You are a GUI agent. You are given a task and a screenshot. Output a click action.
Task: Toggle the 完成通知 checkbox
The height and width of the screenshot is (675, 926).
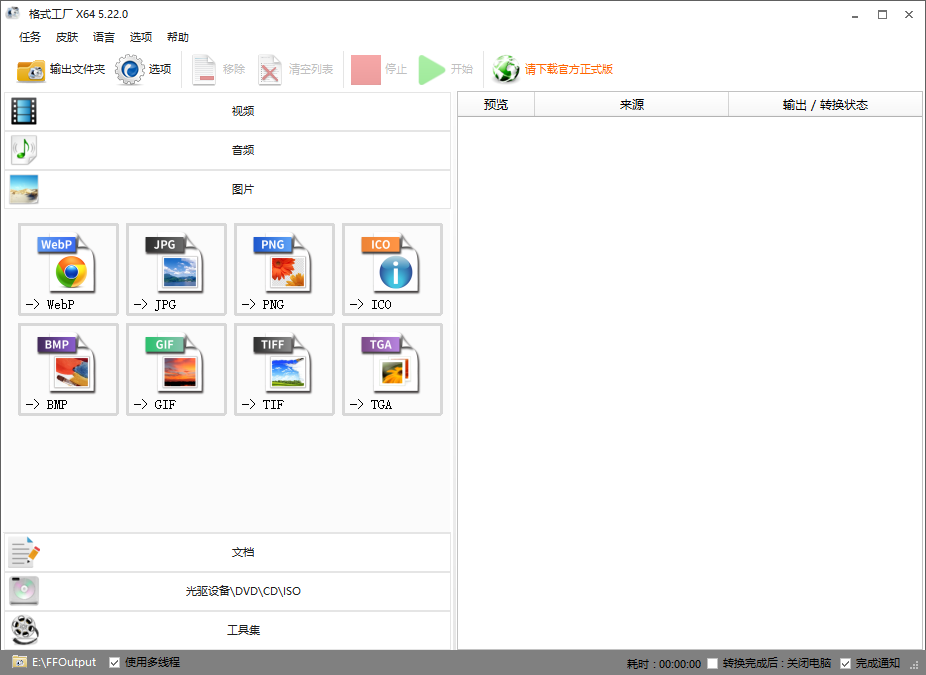click(x=845, y=664)
